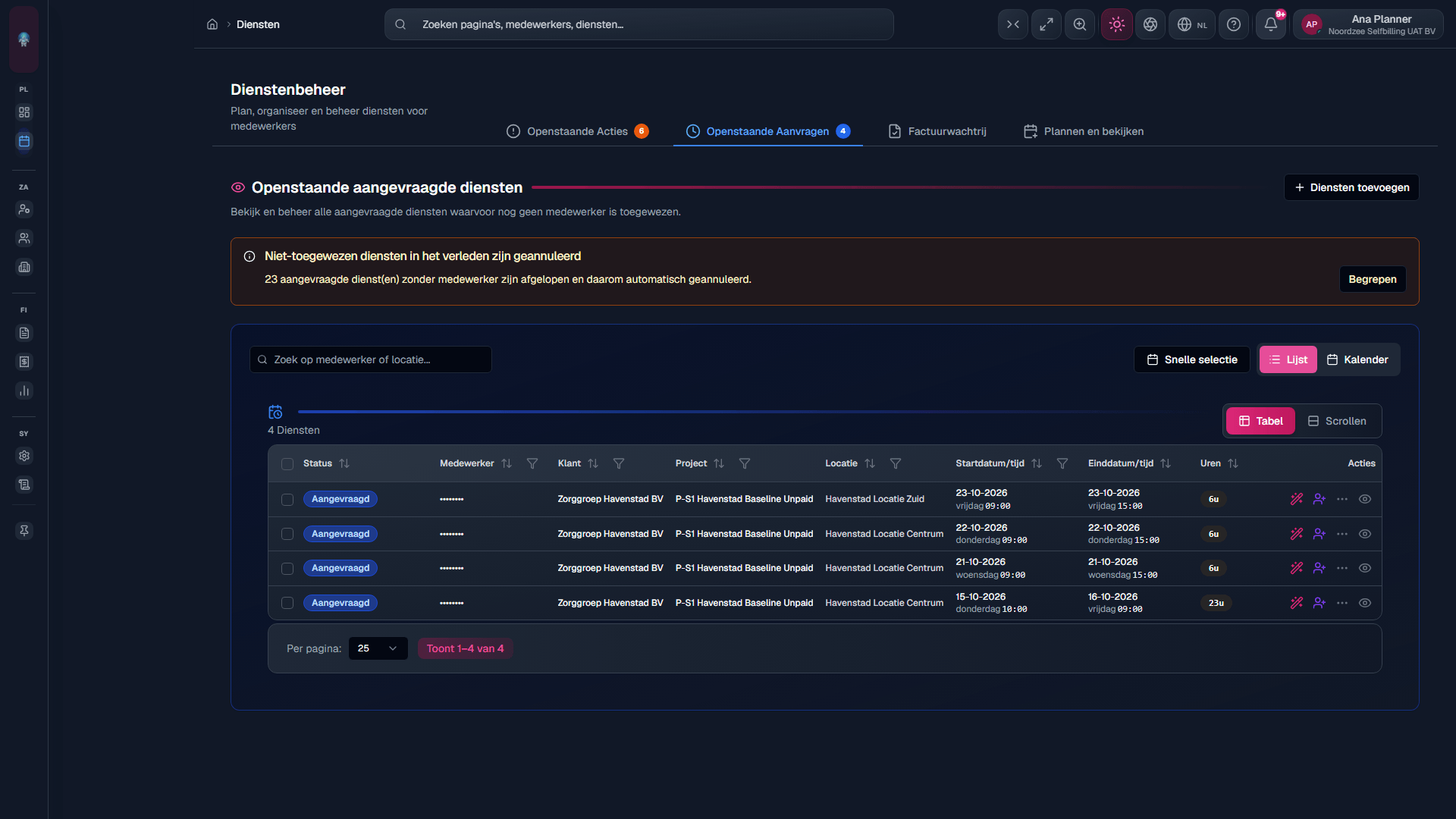Click the Diensten breadcrumb link

point(258,24)
